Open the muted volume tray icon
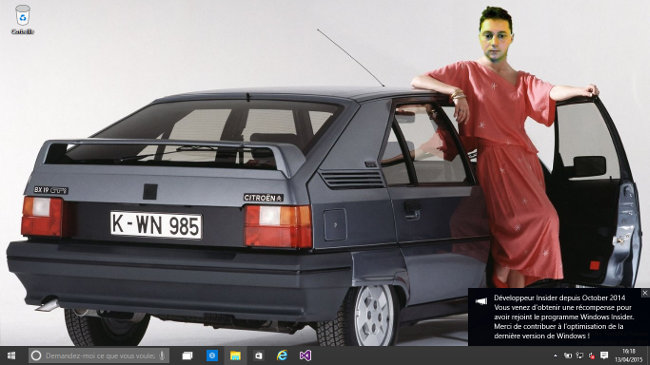The image size is (650, 365). click(592, 356)
